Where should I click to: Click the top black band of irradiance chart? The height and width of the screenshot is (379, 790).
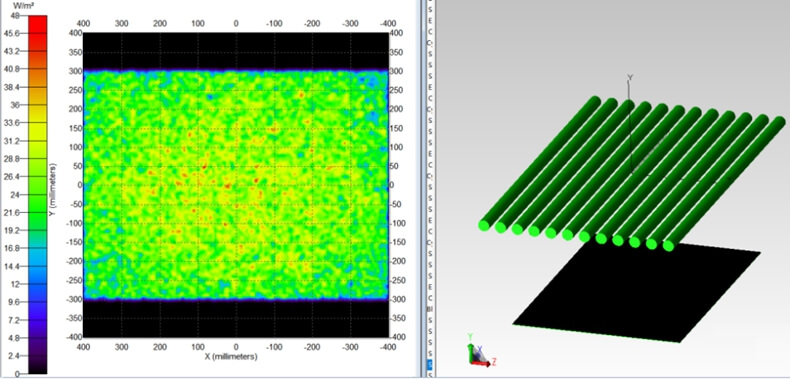pyautogui.click(x=236, y=51)
